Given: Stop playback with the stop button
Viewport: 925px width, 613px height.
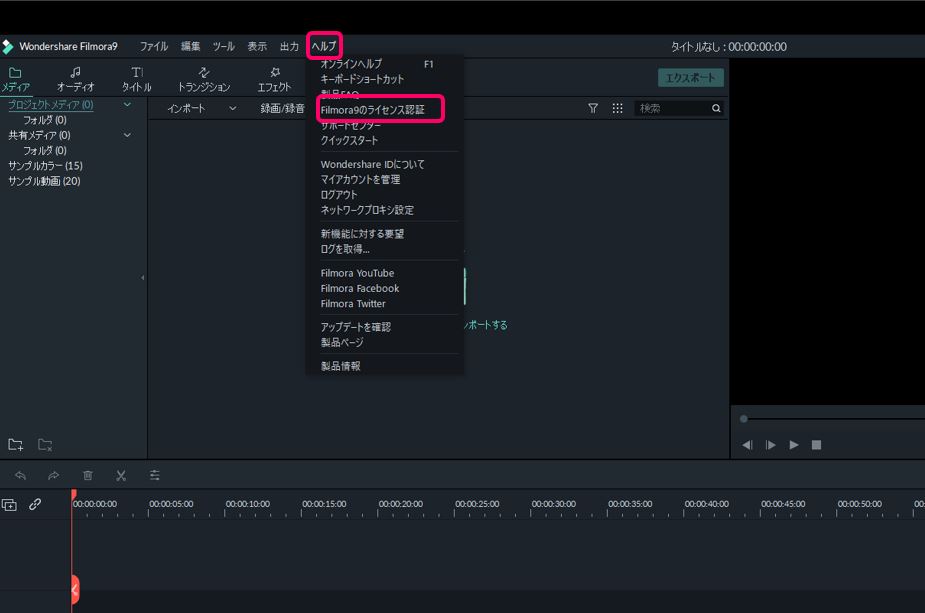Looking at the screenshot, I should pyautogui.click(x=816, y=445).
